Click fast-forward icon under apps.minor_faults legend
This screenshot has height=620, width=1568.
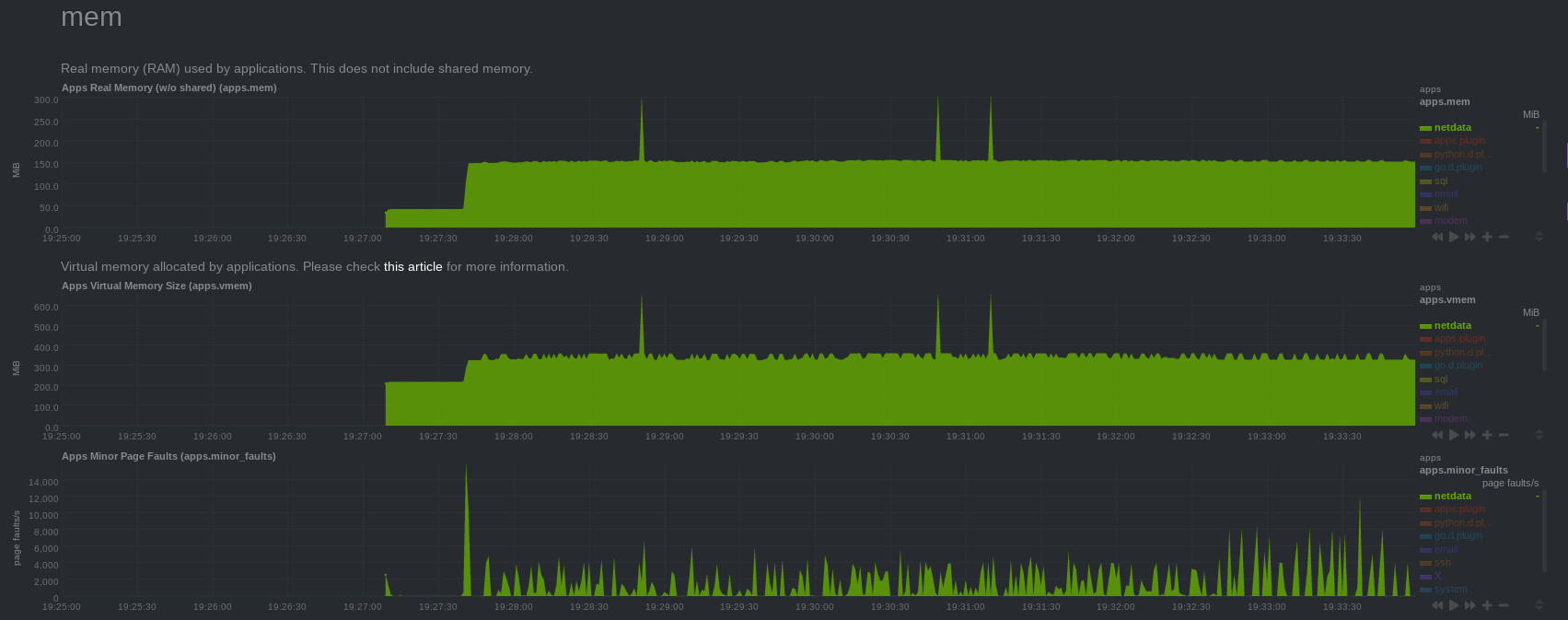pos(1470,605)
